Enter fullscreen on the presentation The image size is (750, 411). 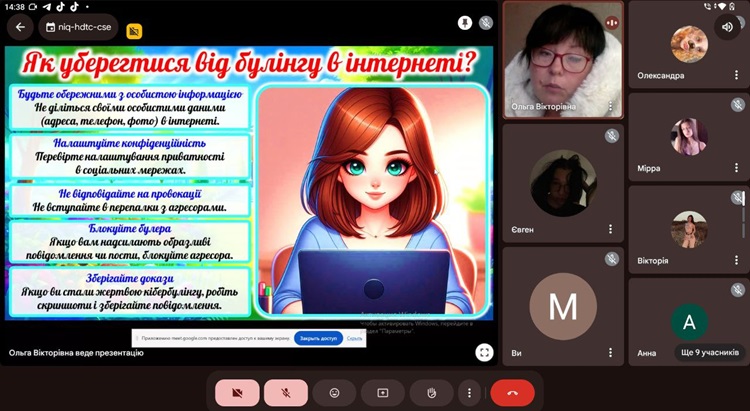[484, 352]
